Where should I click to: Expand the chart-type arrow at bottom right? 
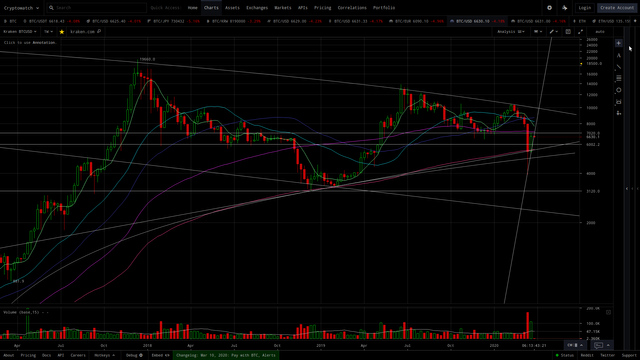pos(582,345)
